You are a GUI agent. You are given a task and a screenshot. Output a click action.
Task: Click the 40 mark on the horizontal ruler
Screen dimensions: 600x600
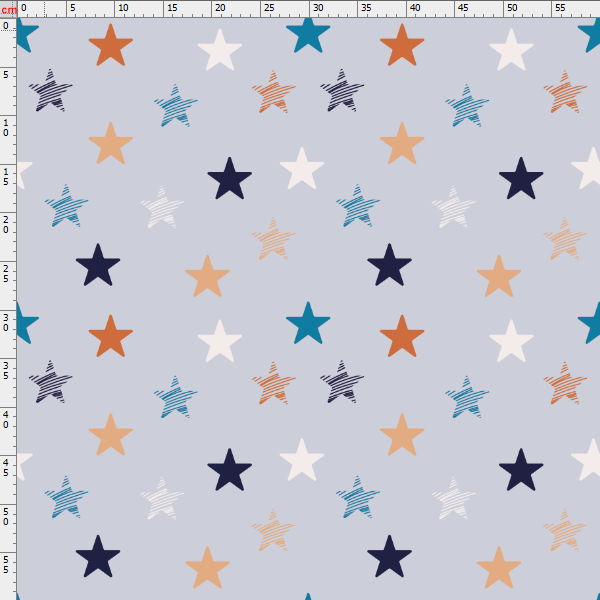click(x=415, y=8)
